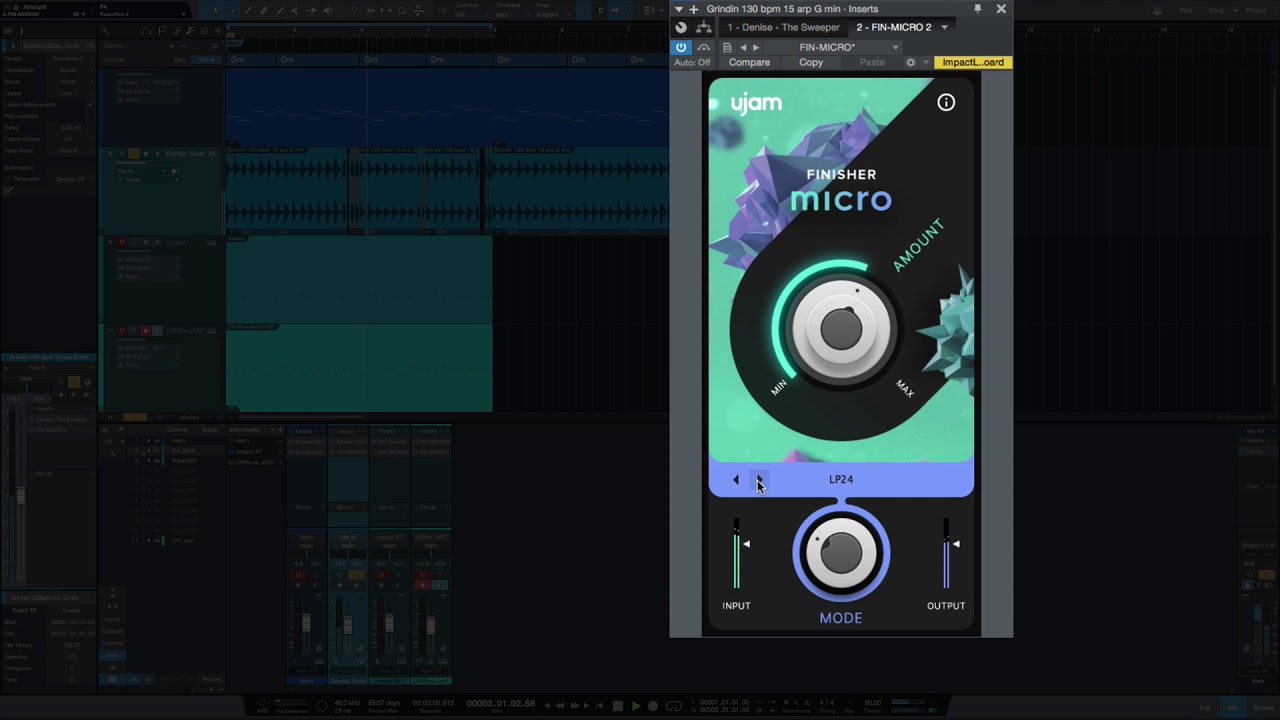Open the plugin info icon
Image resolution: width=1280 pixels, height=720 pixels.
[946, 102]
